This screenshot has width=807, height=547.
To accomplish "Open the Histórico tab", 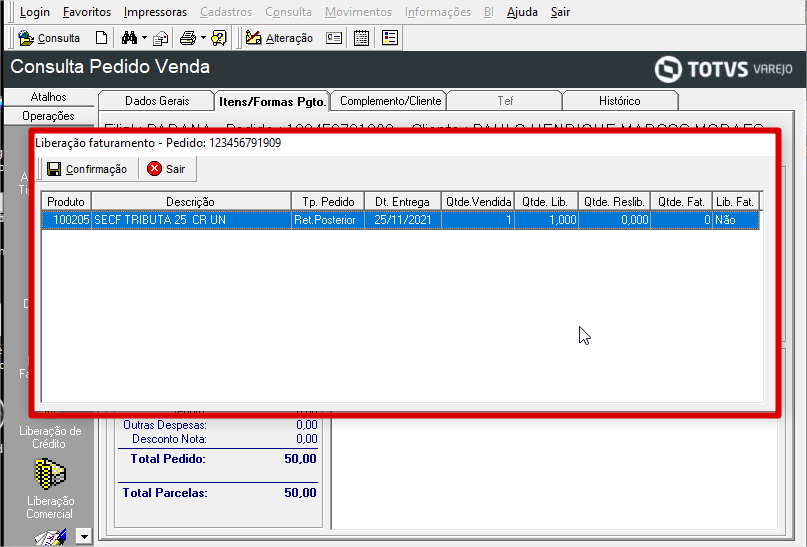I will tap(619, 101).
